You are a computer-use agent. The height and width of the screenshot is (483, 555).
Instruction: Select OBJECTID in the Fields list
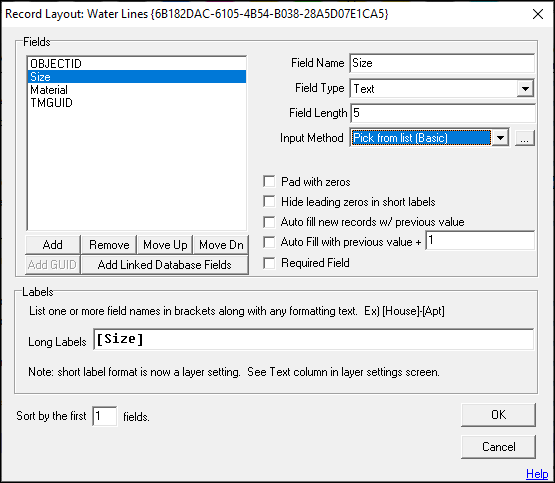tap(137, 64)
